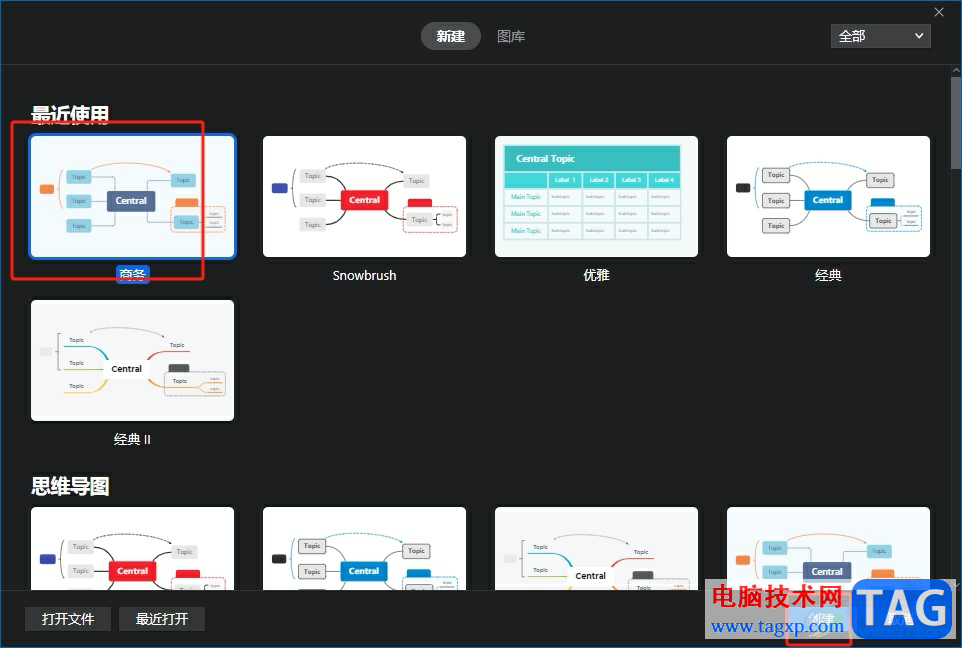Expand the 全部 category dropdown
962x648 pixels.
880,36
